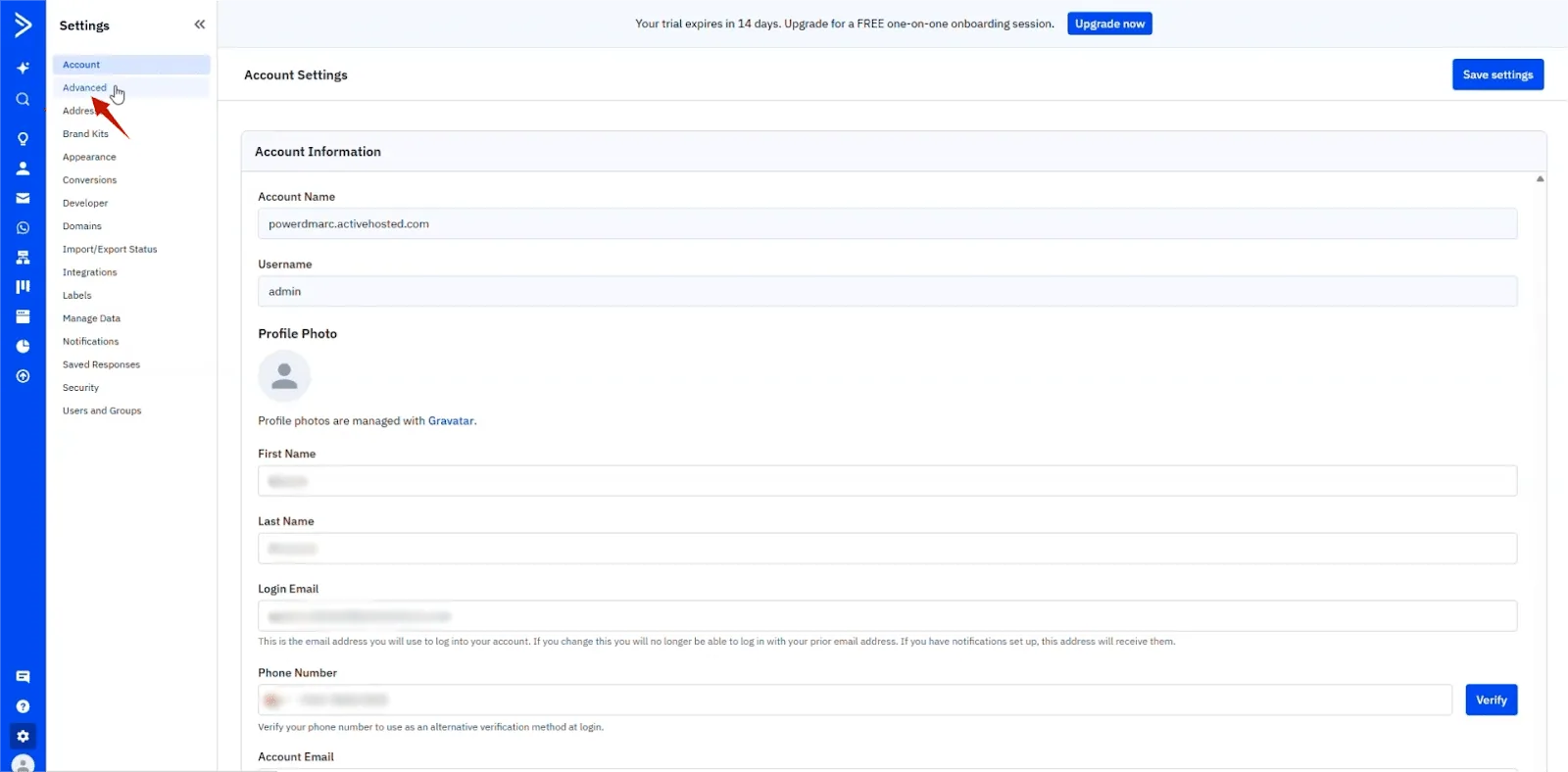Open the chat bubble icon near bottom
The height and width of the screenshot is (772, 1568).
[23, 677]
